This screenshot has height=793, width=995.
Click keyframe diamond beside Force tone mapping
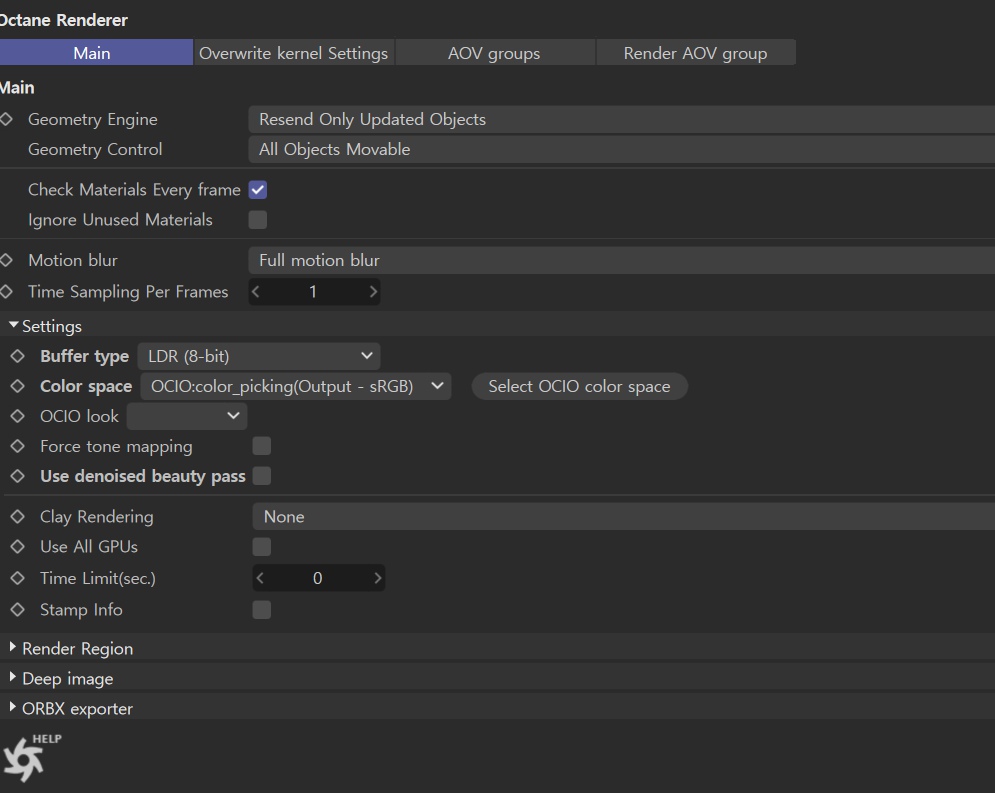18,446
